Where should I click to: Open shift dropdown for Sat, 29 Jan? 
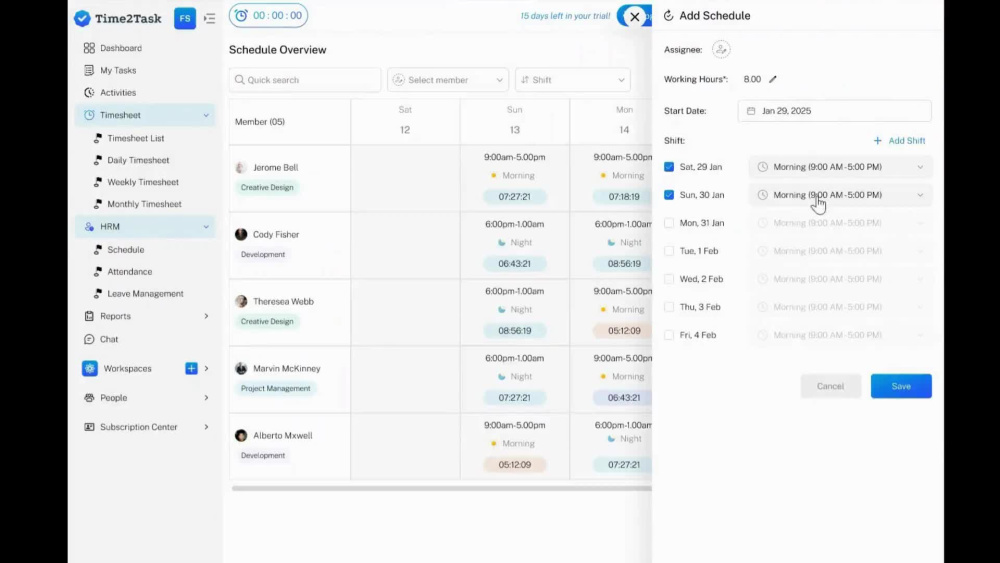click(x=841, y=167)
